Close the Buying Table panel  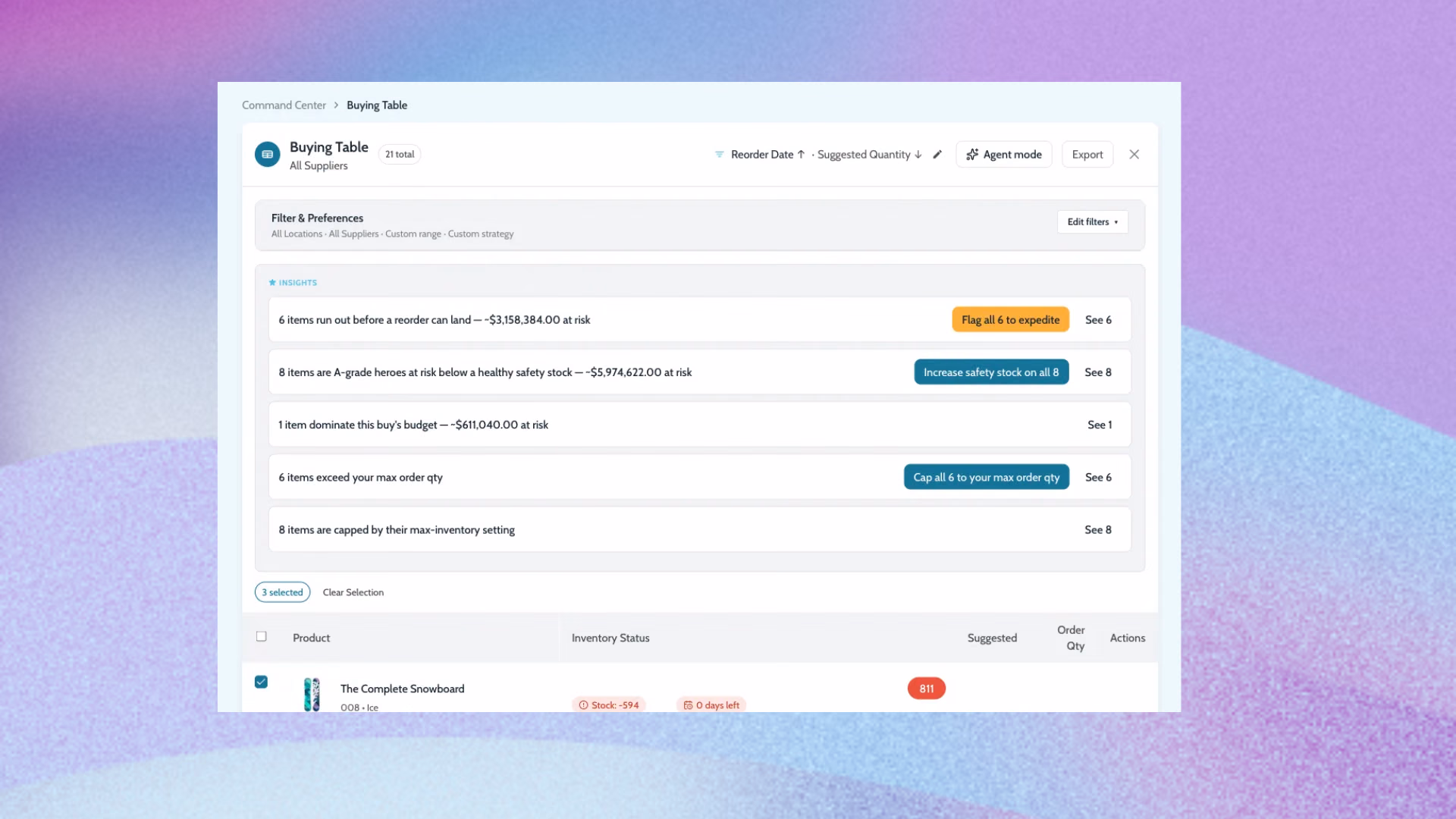click(1134, 155)
